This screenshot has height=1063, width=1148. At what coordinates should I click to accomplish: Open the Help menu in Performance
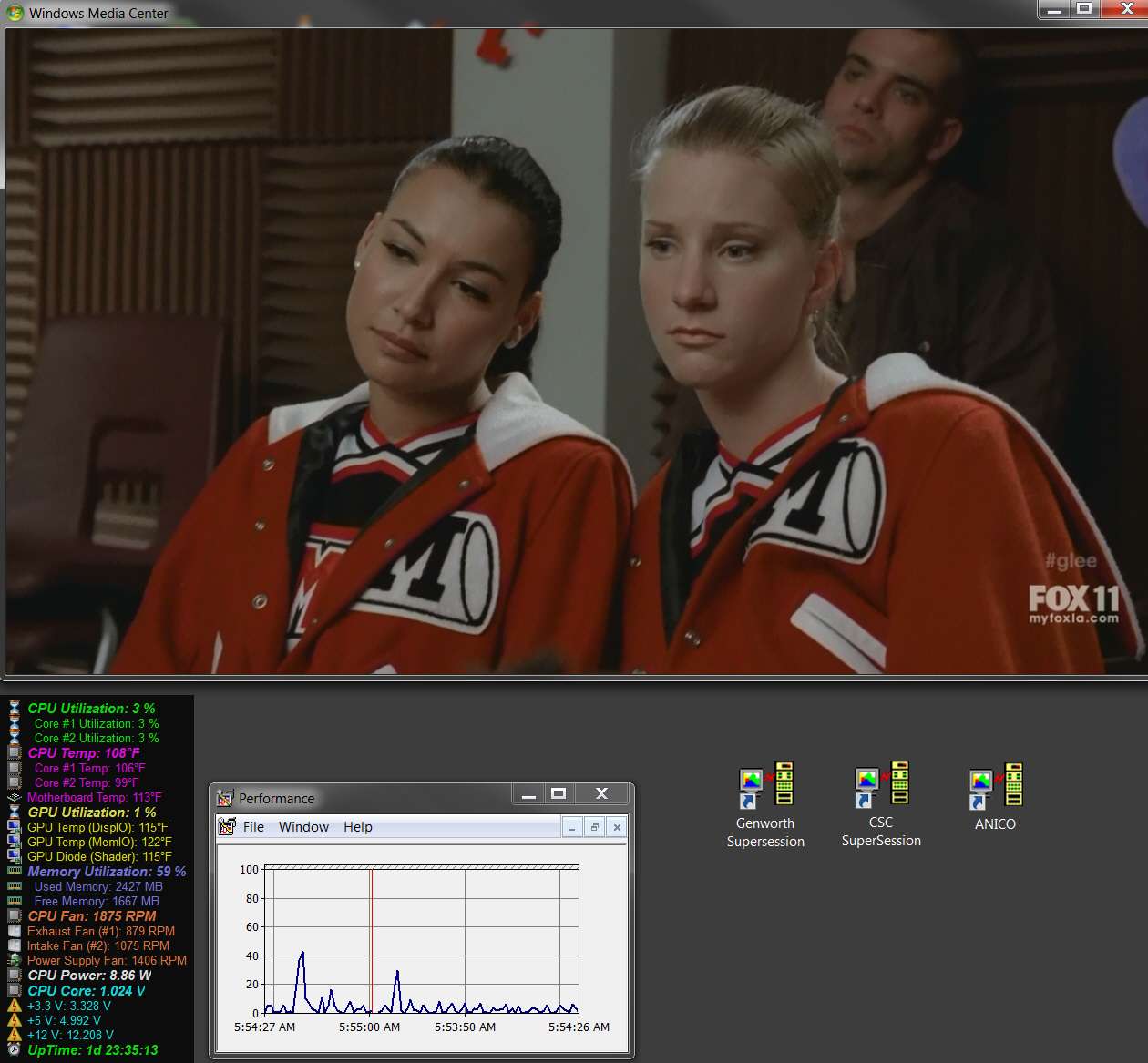(358, 826)
